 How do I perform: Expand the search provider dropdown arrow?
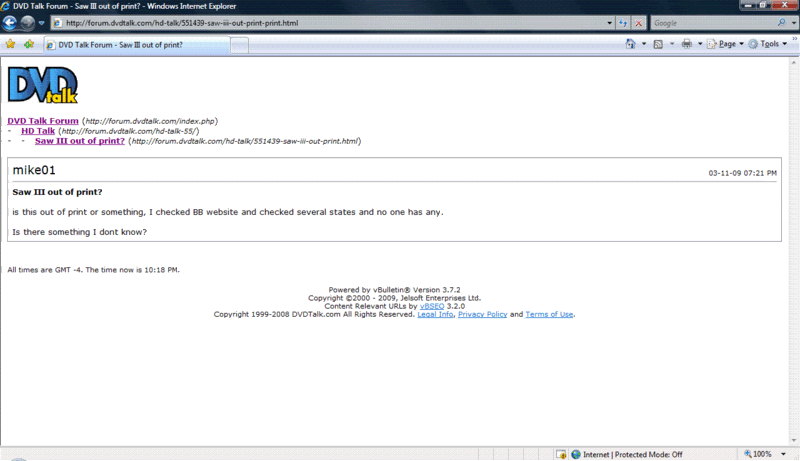coord(793,22)
